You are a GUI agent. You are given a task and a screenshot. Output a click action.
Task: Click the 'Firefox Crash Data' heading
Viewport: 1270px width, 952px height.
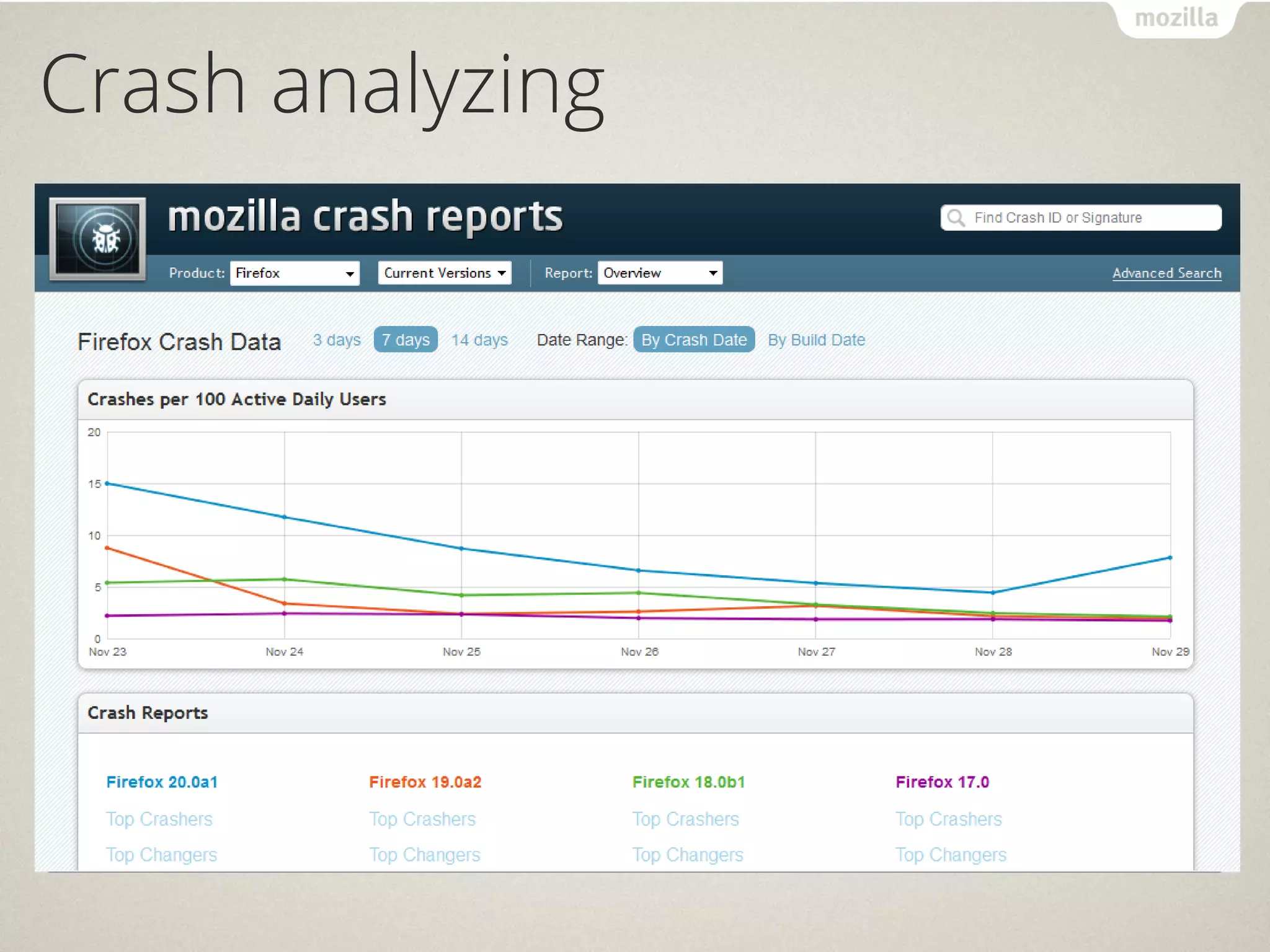179,342
